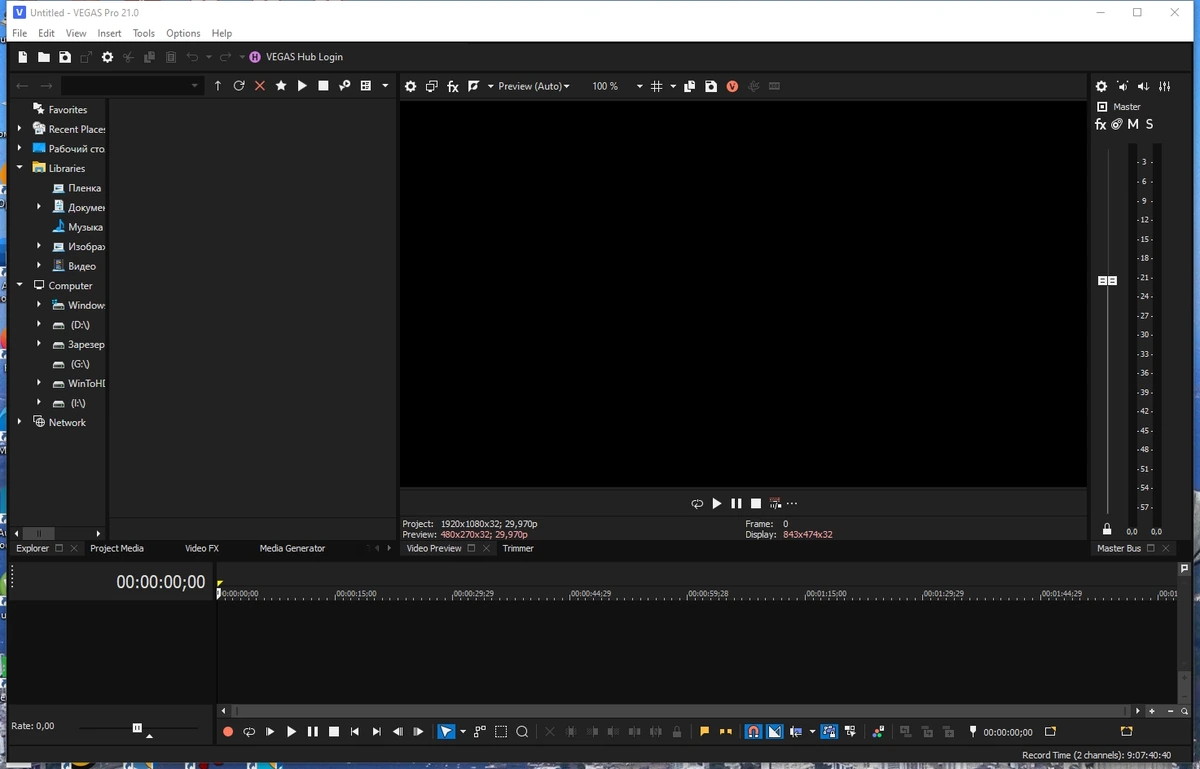
Task: Go up one folder in Explorer
Action: [x=218, y=86]
